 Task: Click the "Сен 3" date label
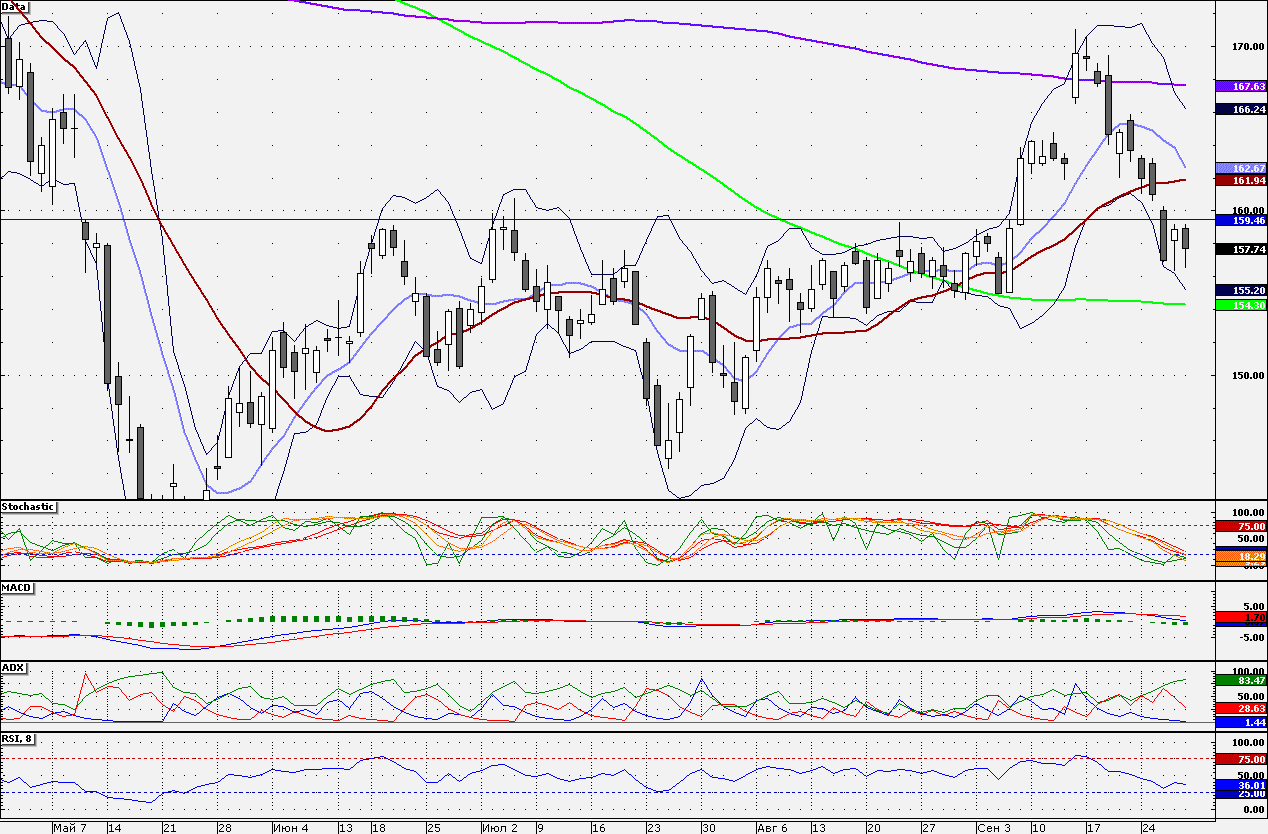tap(994, 828)
